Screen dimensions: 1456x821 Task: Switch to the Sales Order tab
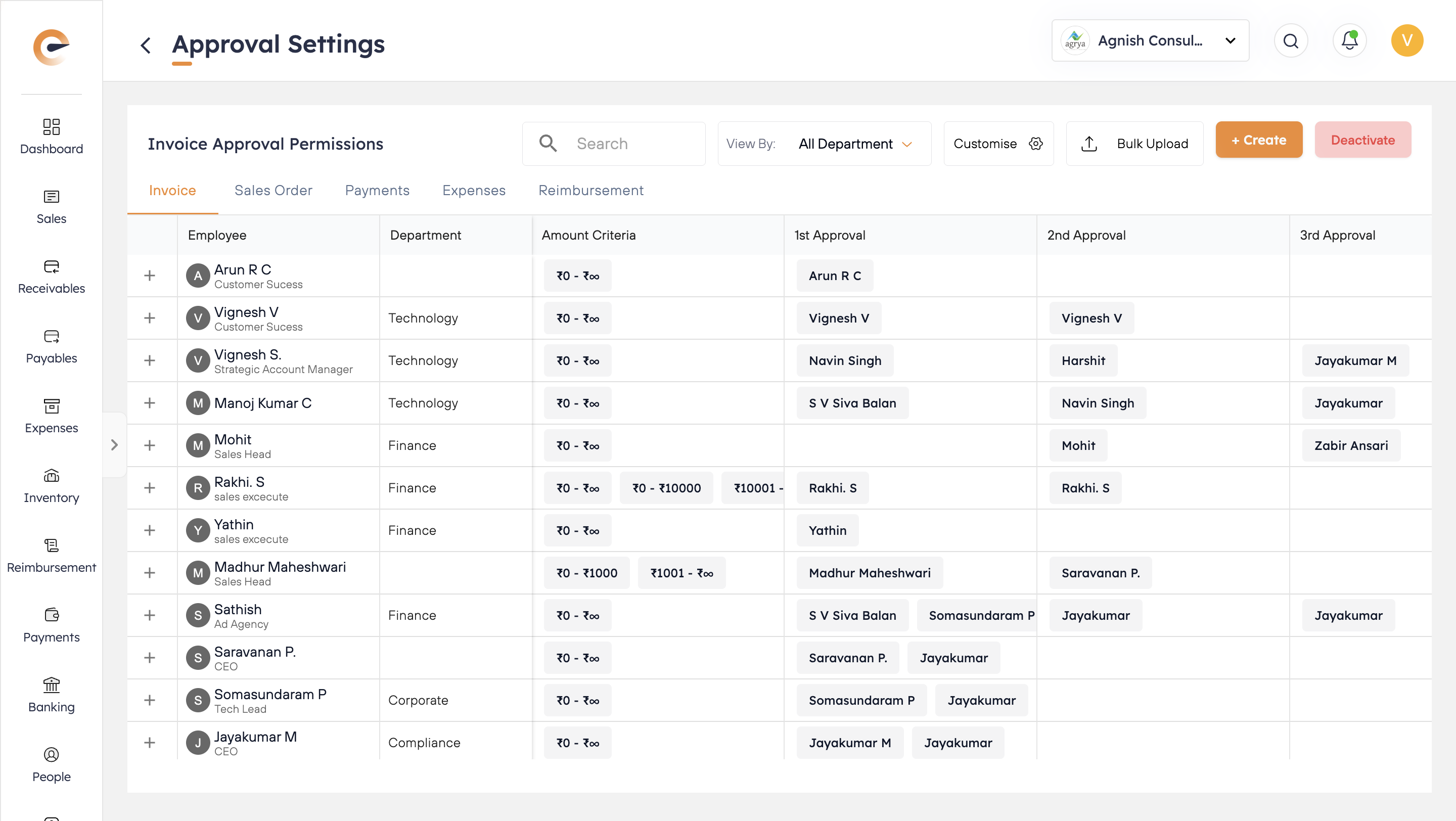(273, 191)
